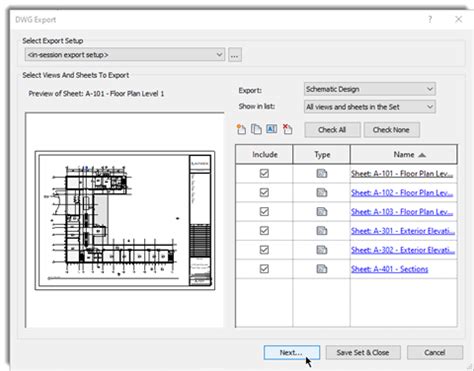Click the Rename Set icon
Image resolution: width=474 pixels, height=371 pixels.
(272, 129)
